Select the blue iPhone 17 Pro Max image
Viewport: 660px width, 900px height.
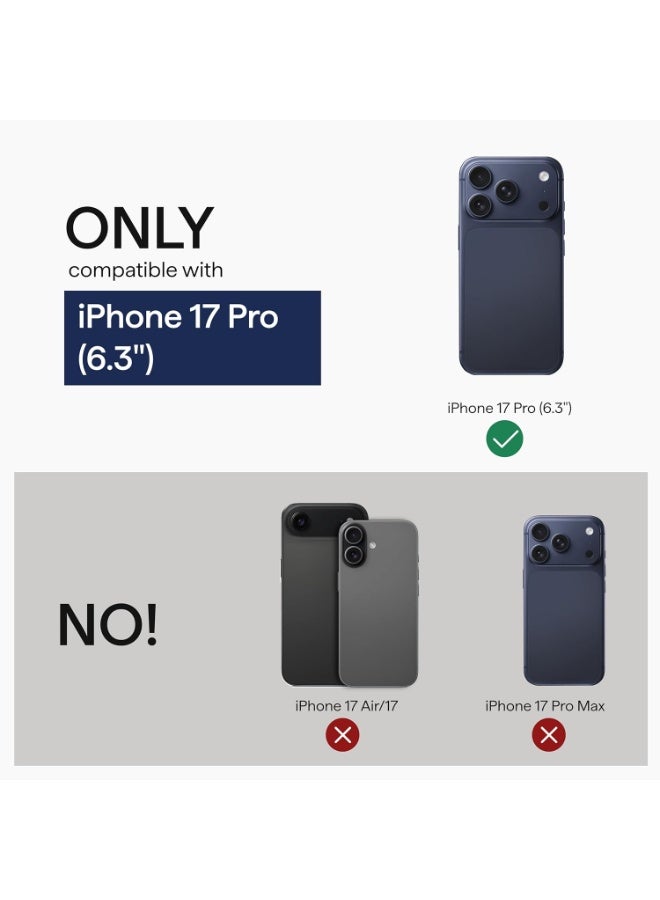coord(564,600)
